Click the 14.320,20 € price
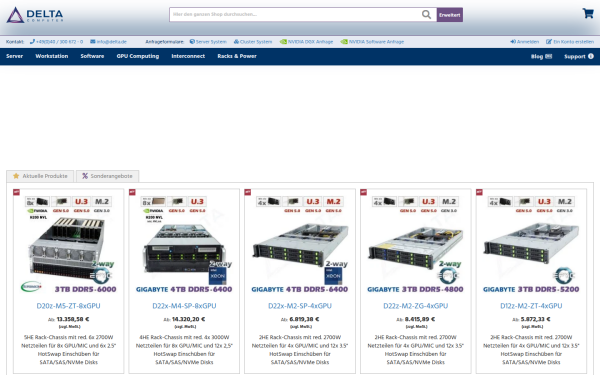This screenshot has width=600, height=375. [x=188, y=319]
